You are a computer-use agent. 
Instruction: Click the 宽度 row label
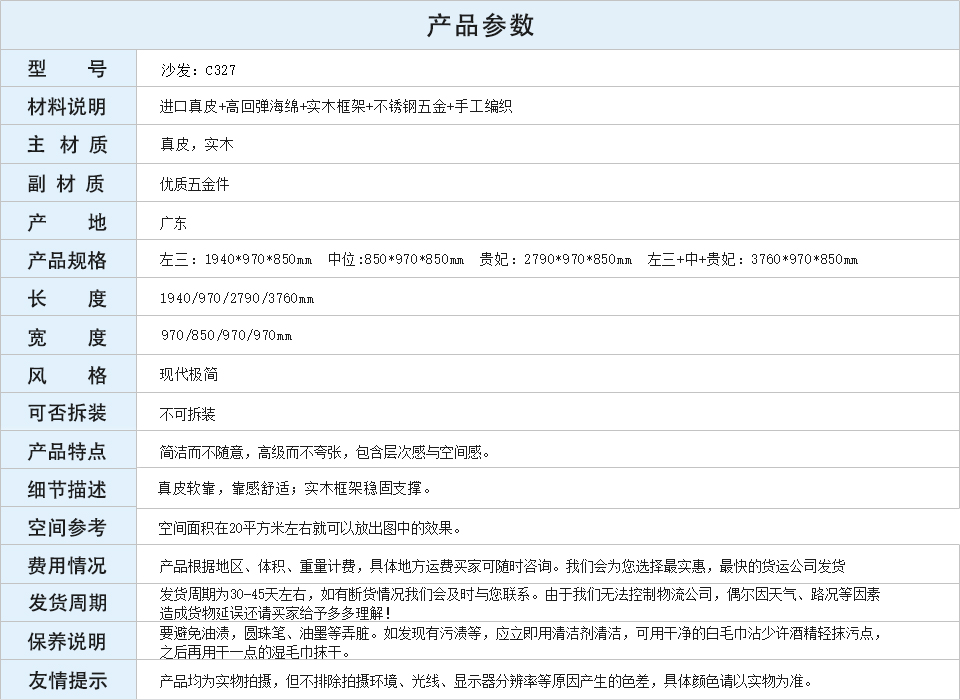click(x=67, y=337)
